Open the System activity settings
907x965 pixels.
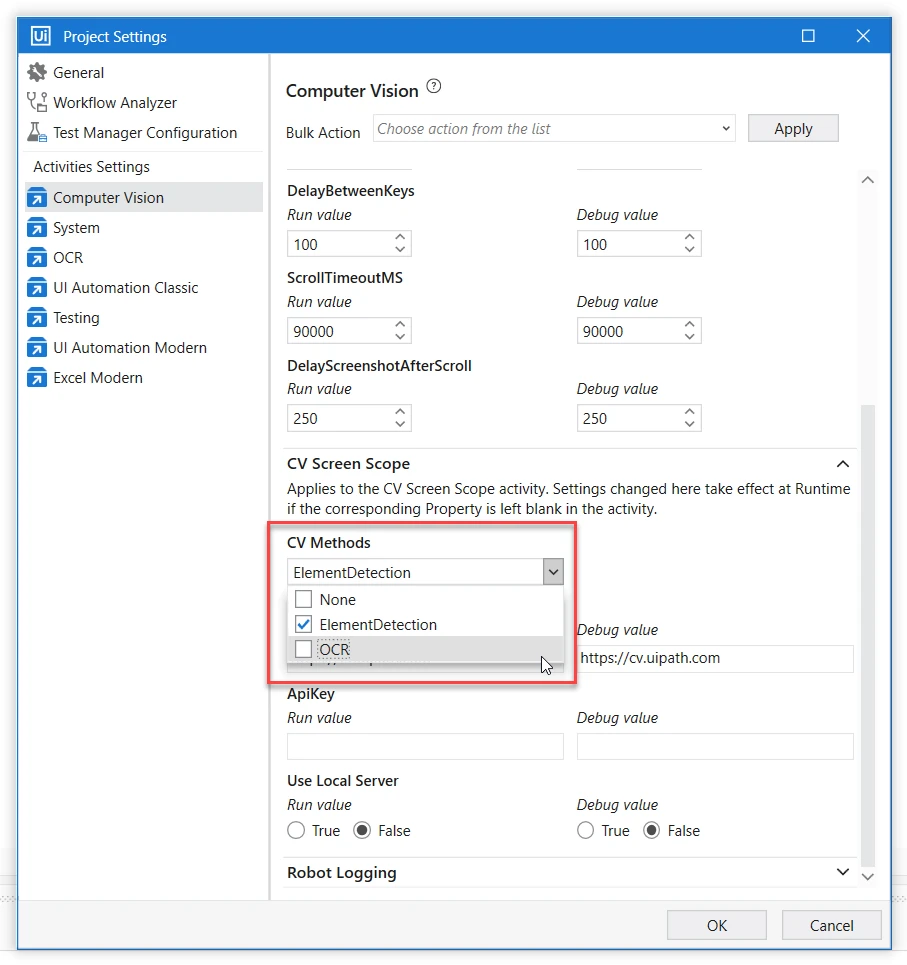(x=76, y=227)
